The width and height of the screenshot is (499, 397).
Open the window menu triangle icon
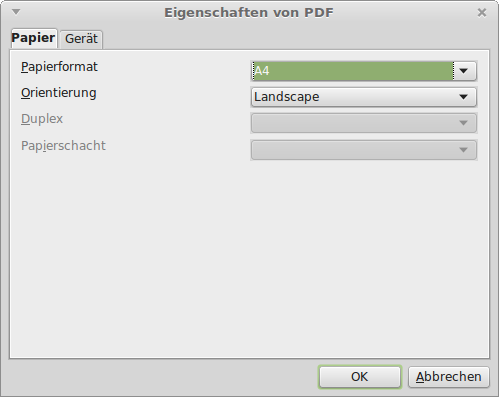click(16, 12)
